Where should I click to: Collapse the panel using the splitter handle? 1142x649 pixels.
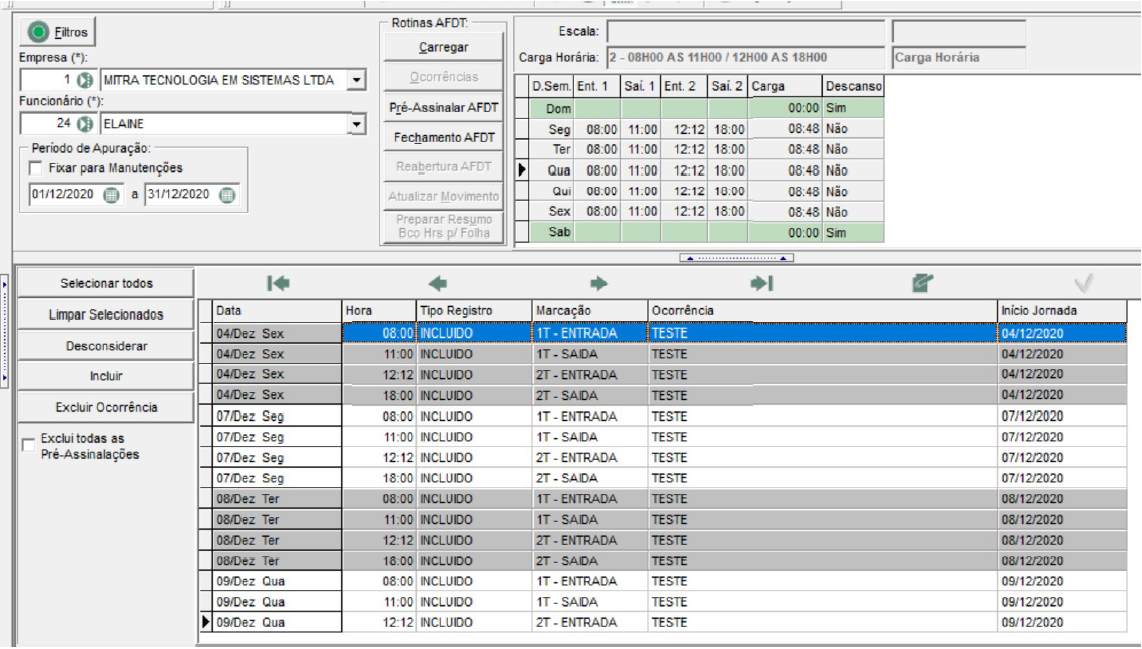[736, 258]
